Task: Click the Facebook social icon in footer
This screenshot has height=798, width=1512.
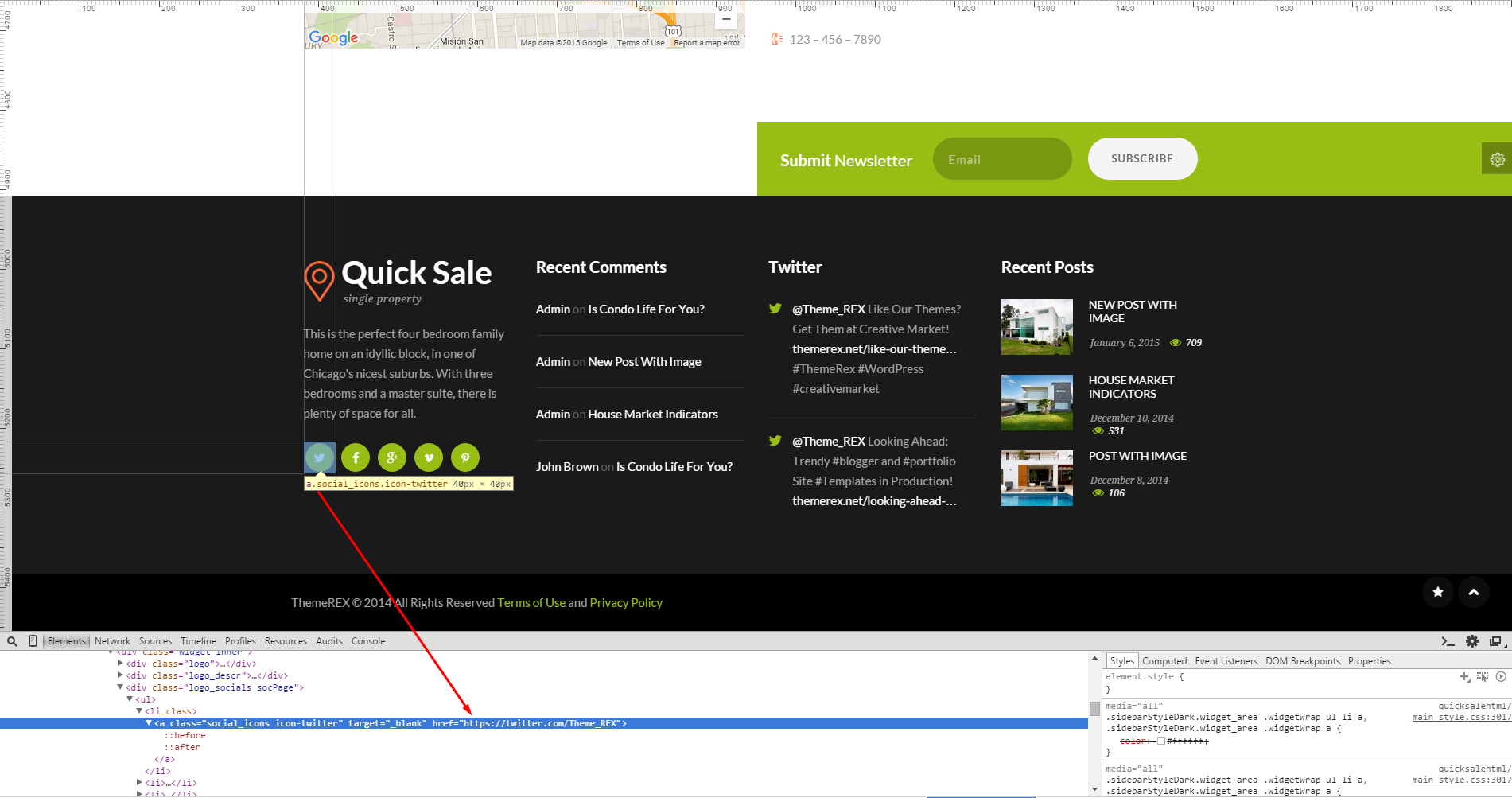Action: pyautogui.click(x=356, y=457)
